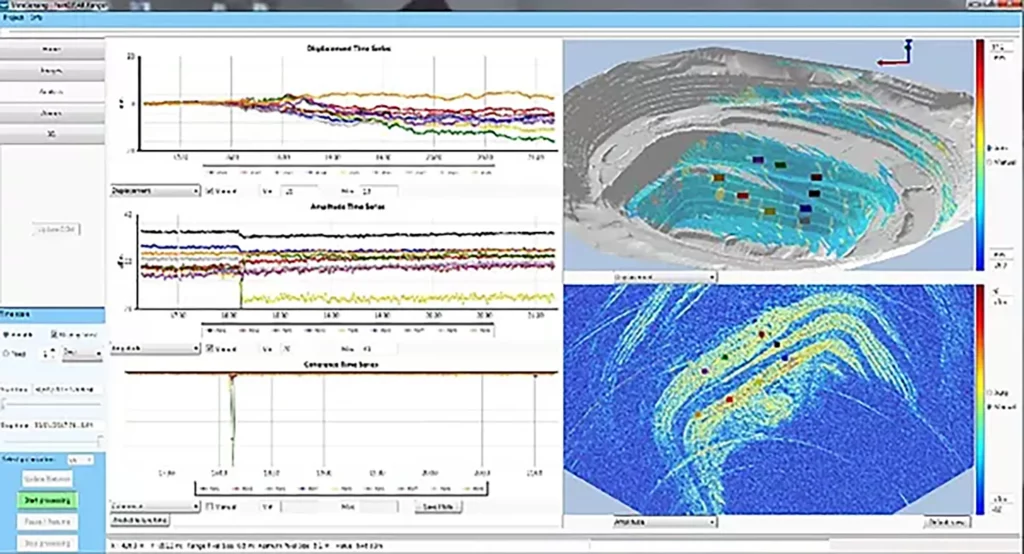This screenshot has height=554, width=1024.
Task: Select the Analysis section in left panel
Action: (x=52, y=92)
